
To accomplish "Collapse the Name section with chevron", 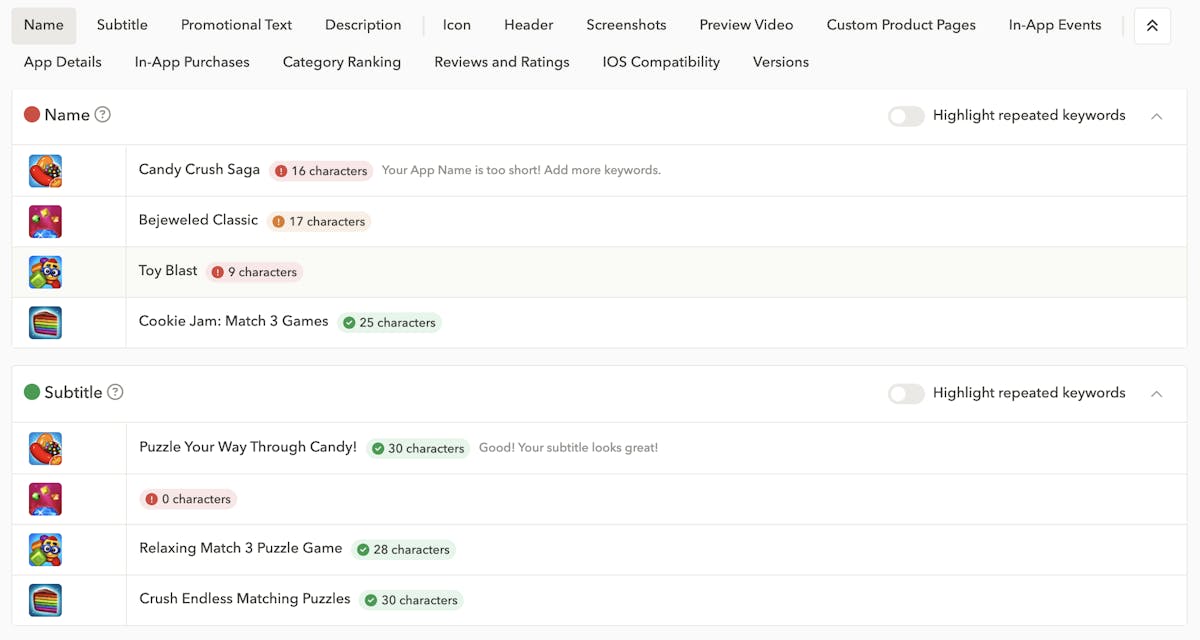I will pyautogui.click(x=1156, y=116).
